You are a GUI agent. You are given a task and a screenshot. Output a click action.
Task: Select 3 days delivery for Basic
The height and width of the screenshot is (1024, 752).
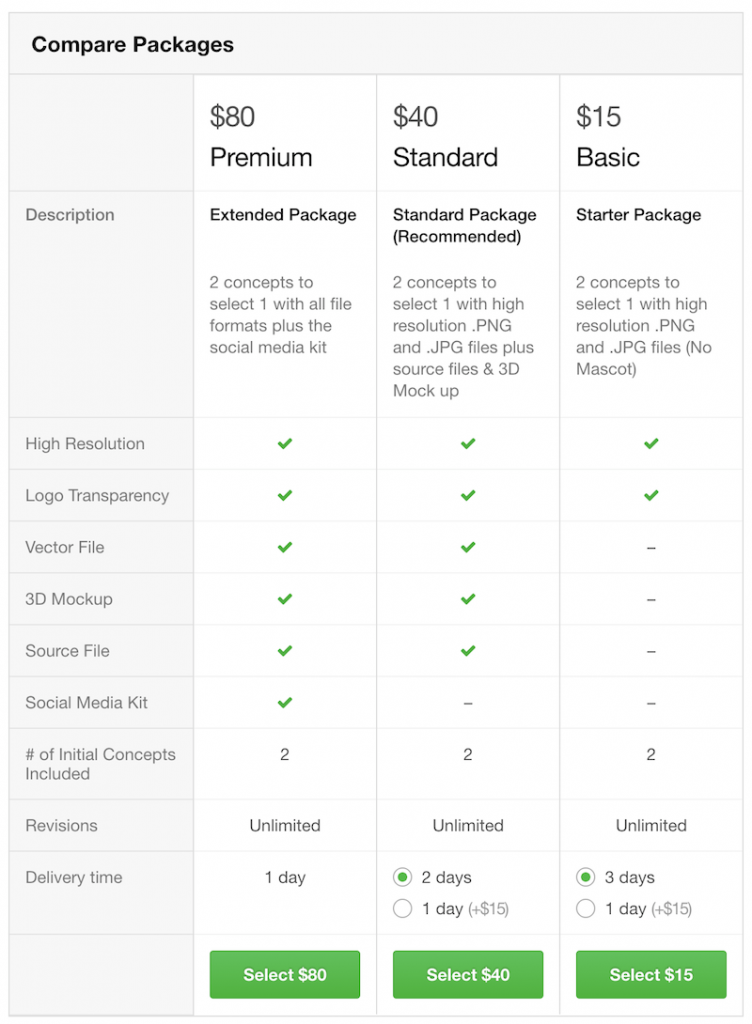click(x=586, y=878)
